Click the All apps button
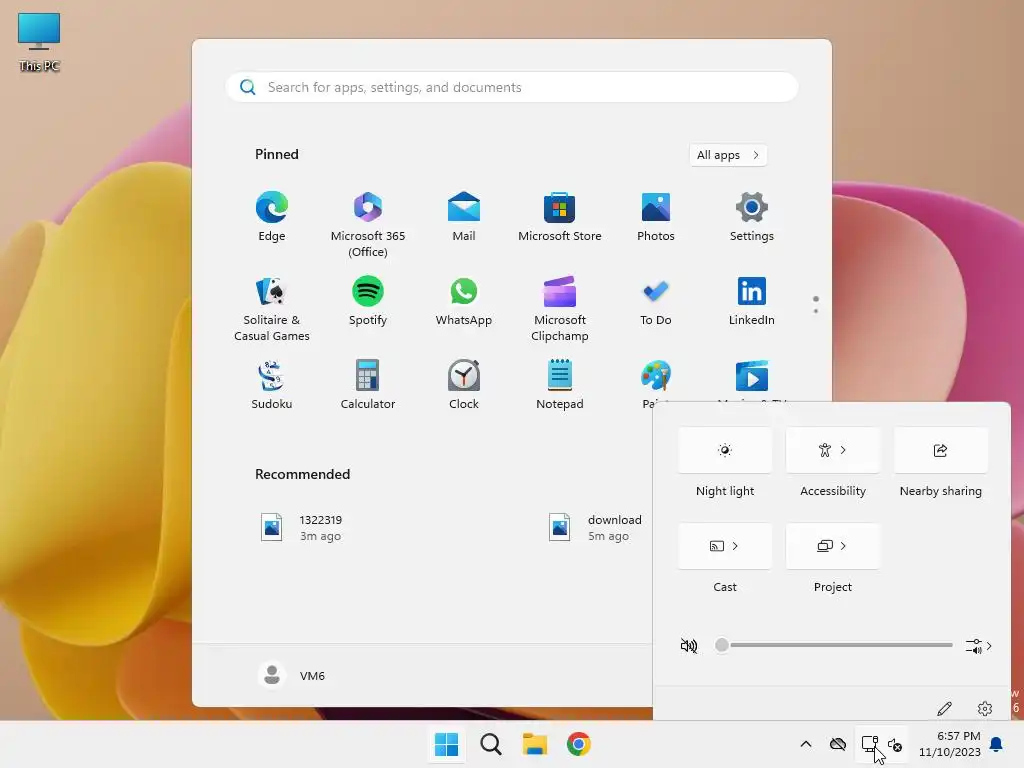 [x=728, y=155]
